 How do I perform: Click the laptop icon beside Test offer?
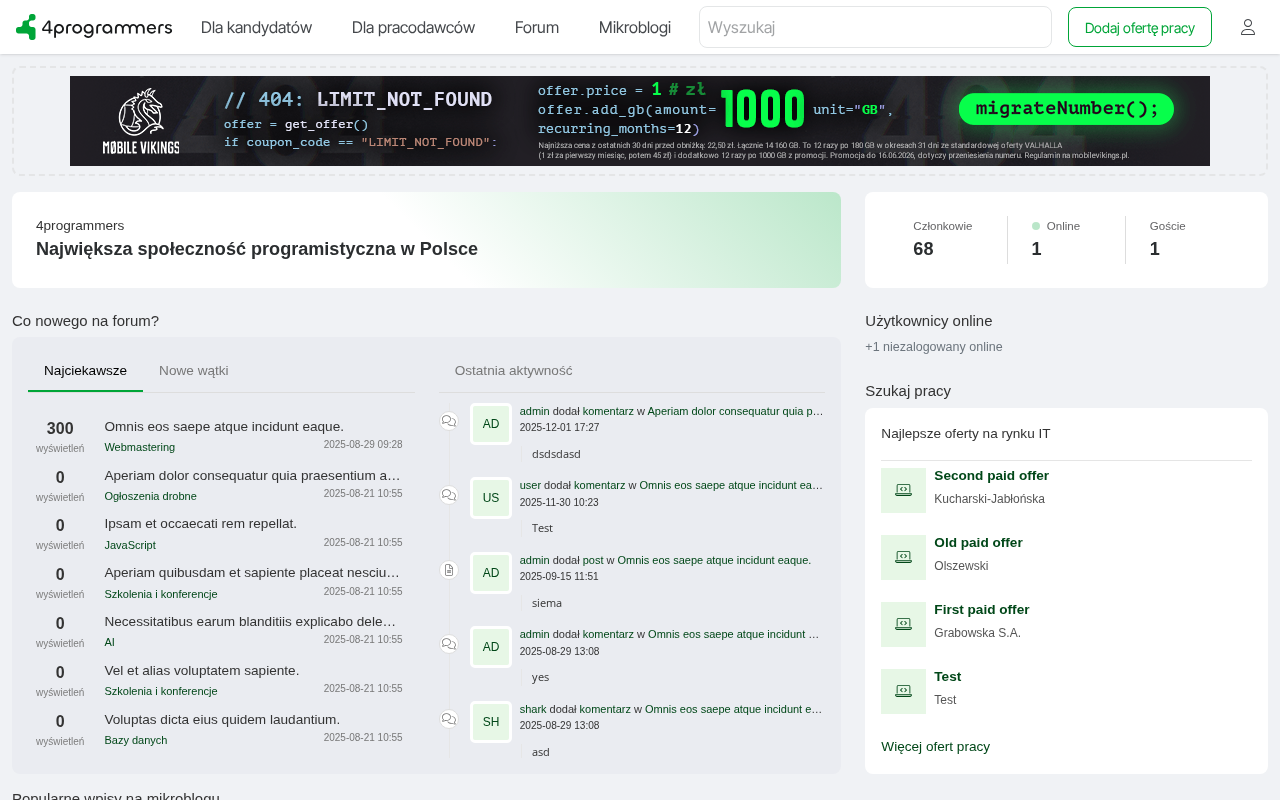point(903,691)
